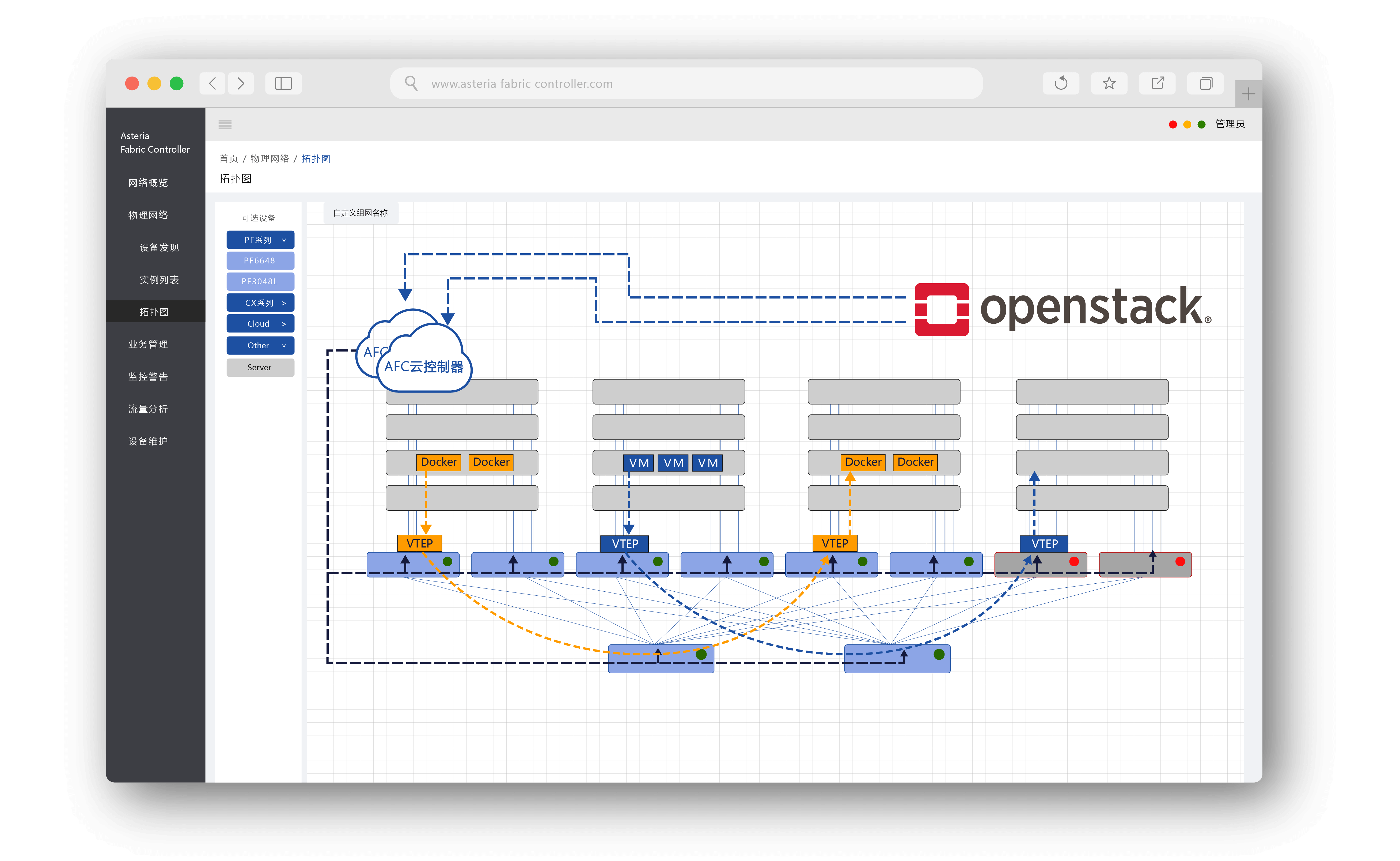Screen dimensions: 1400x861
Task: Click the second Docker box in left rack
Action: coord(491,462)
